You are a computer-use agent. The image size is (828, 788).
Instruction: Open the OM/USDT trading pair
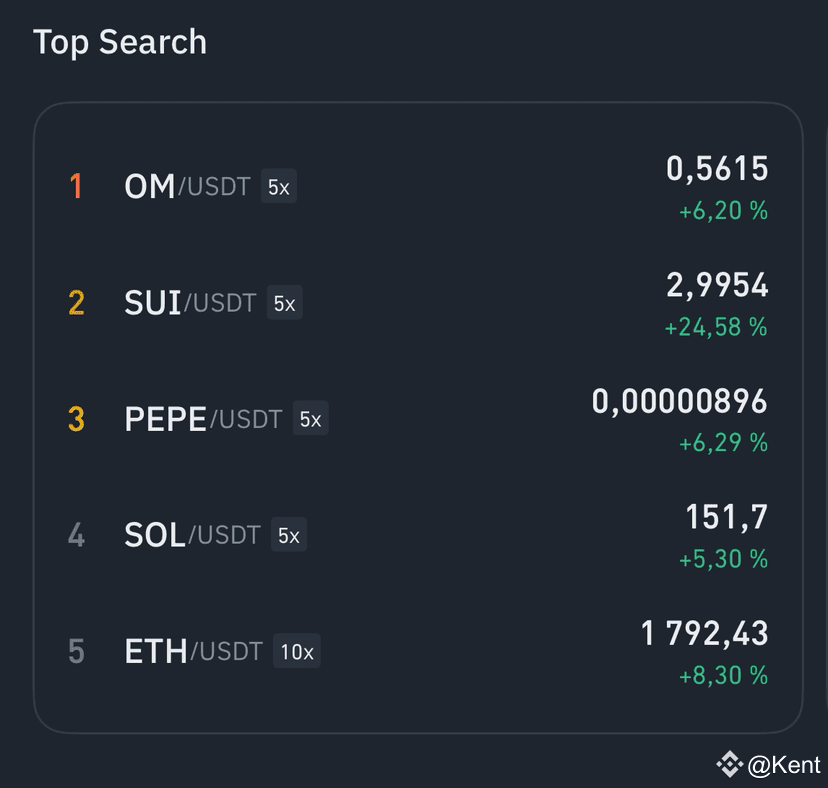tap(418, 186)
